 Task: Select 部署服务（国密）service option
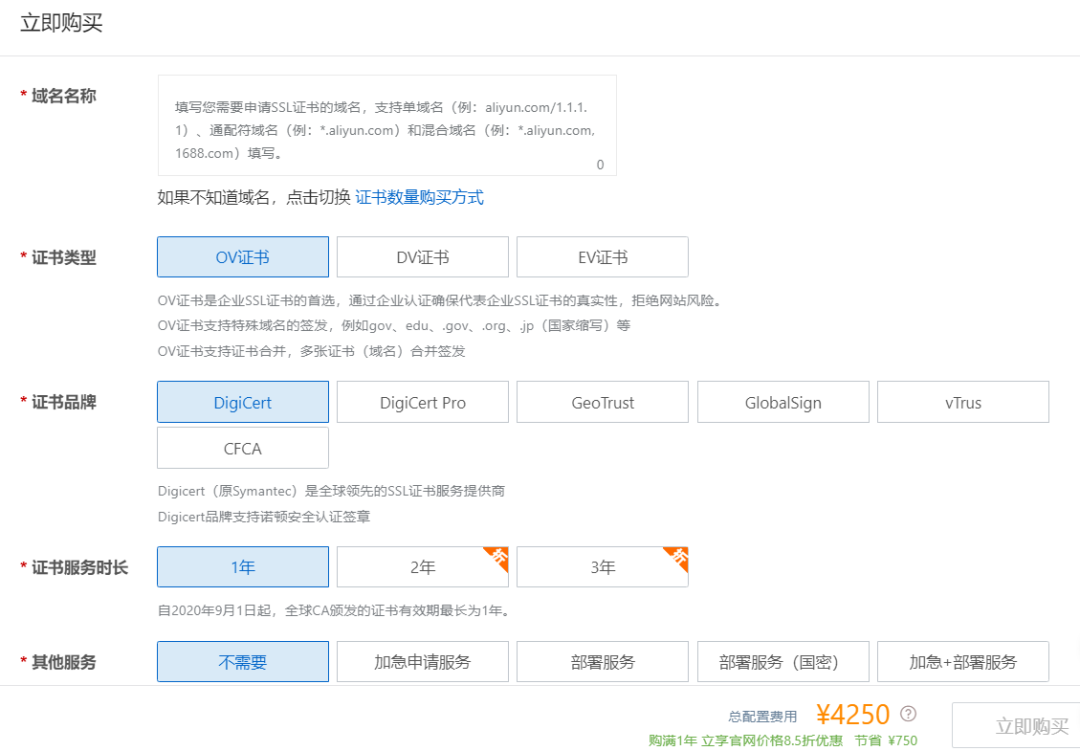782,661
